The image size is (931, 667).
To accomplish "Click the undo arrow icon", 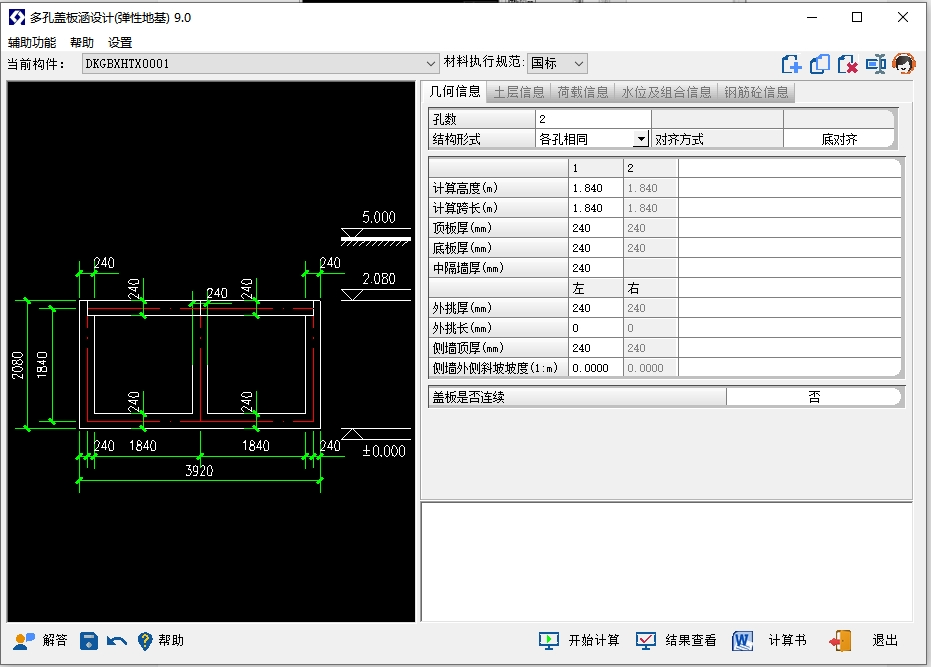I will [117, 640].
